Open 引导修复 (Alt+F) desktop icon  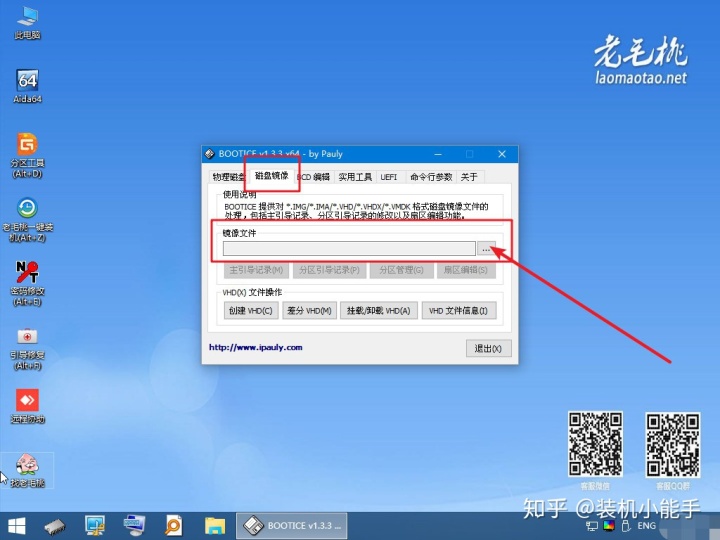[28, 348]
